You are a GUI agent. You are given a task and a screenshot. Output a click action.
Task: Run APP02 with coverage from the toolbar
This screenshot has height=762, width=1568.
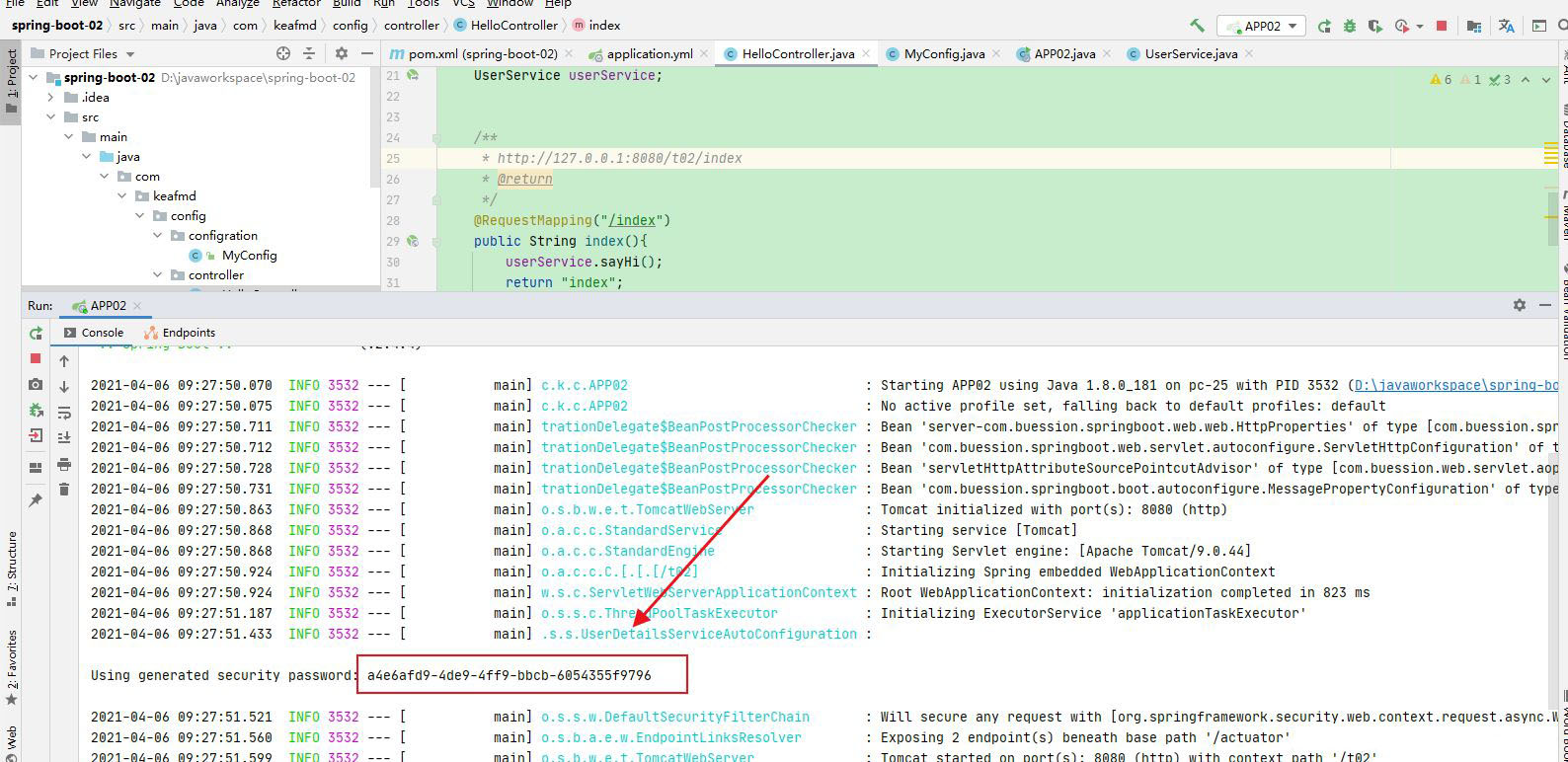(x=1373, y=26)
